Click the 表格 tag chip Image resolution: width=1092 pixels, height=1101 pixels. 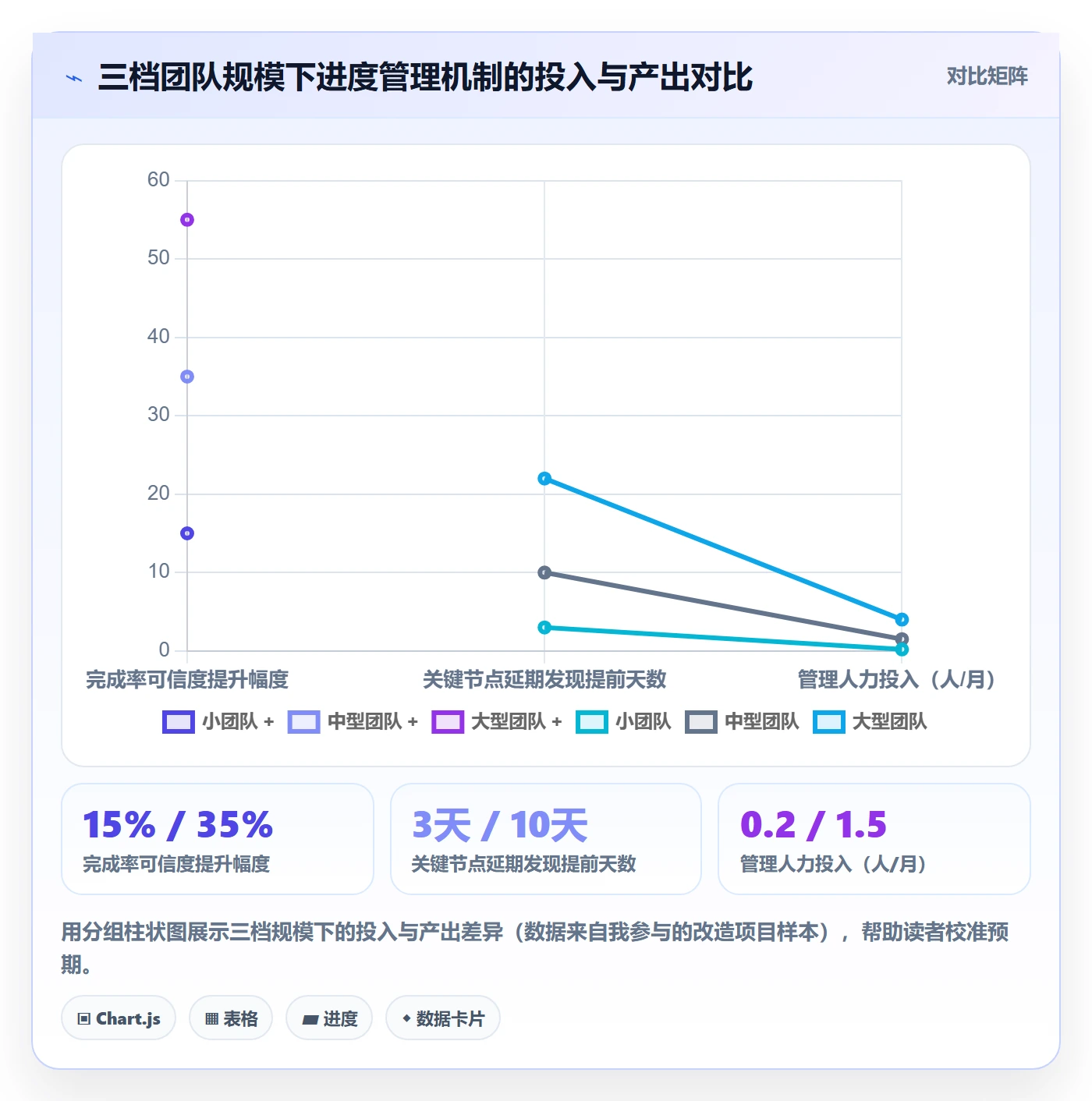point(231,1018)
